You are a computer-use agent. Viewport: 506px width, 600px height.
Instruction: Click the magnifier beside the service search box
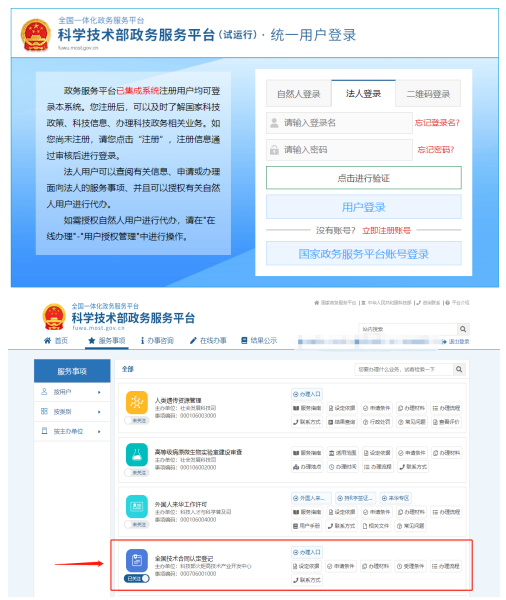[x=459, y=369]
